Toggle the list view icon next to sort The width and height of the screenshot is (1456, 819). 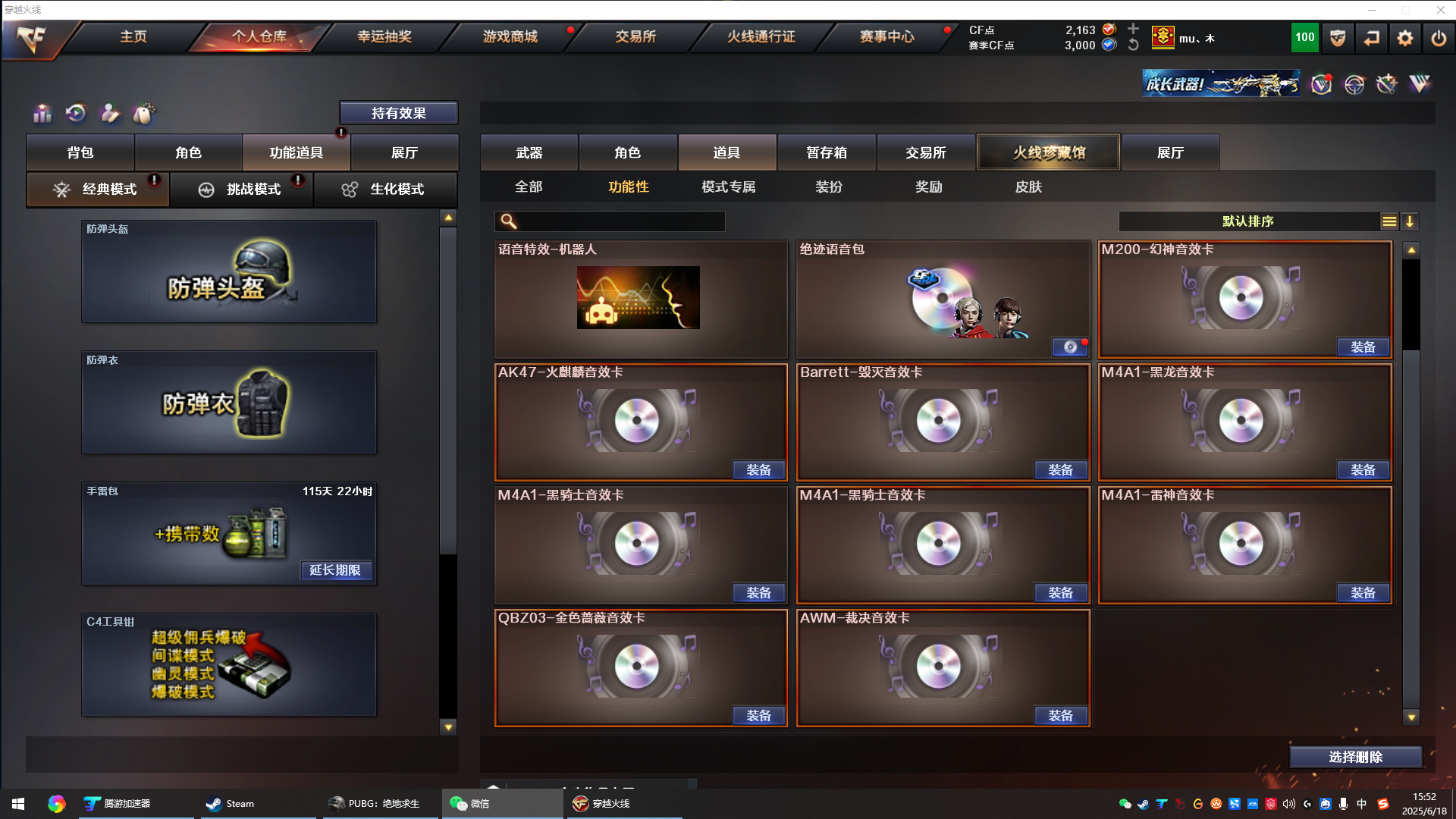1389,221
